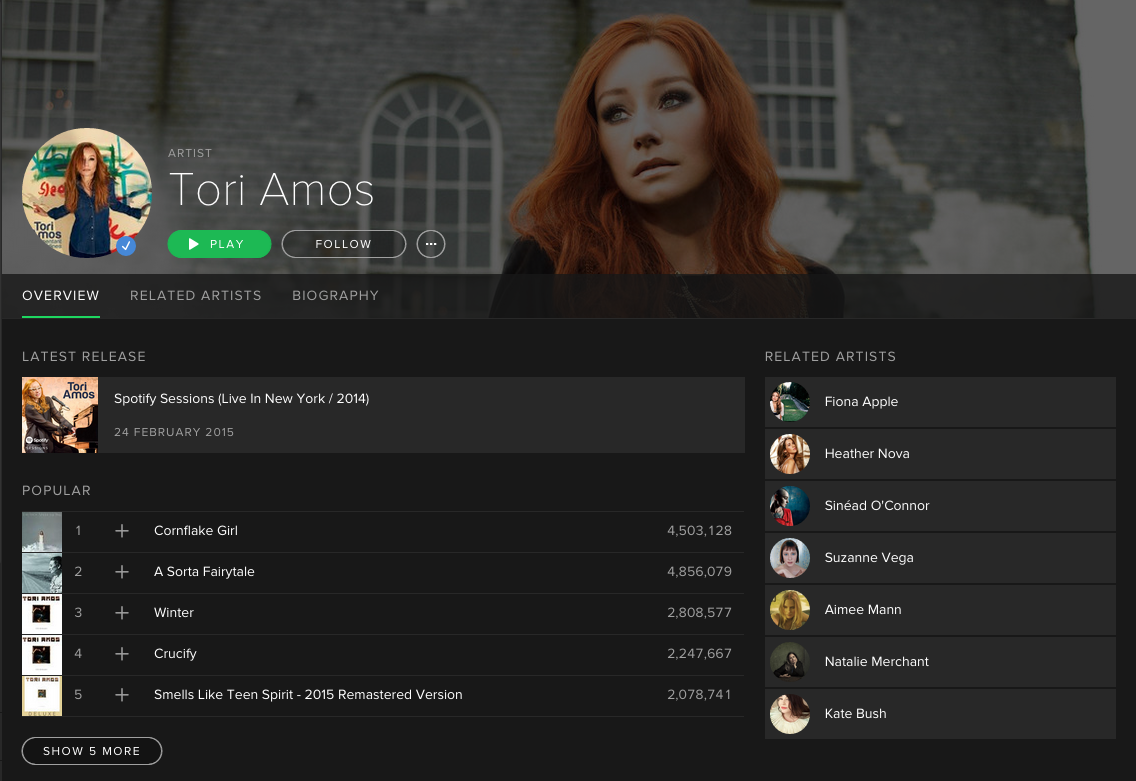
Task: Click the play count 4,503,128
Action: [699, 530]
